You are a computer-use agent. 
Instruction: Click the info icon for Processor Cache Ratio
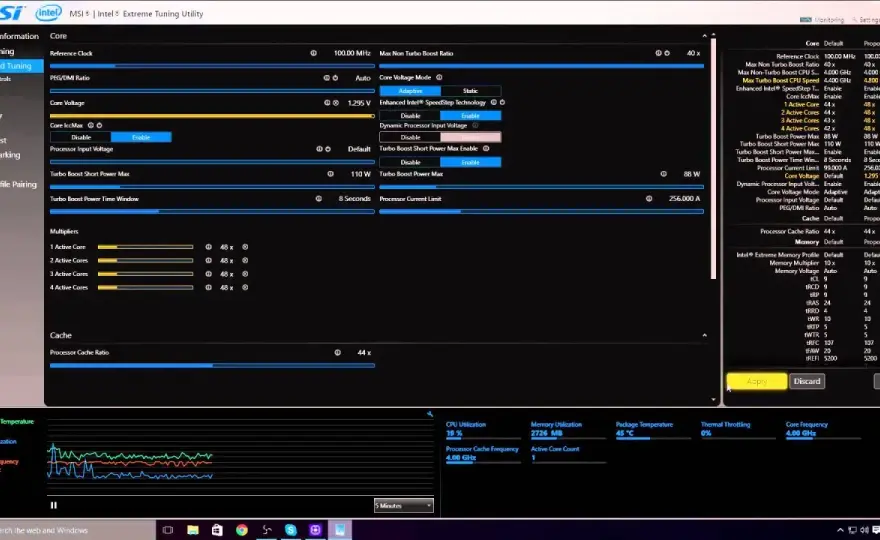pyautogui.click(x=338, y=353)
